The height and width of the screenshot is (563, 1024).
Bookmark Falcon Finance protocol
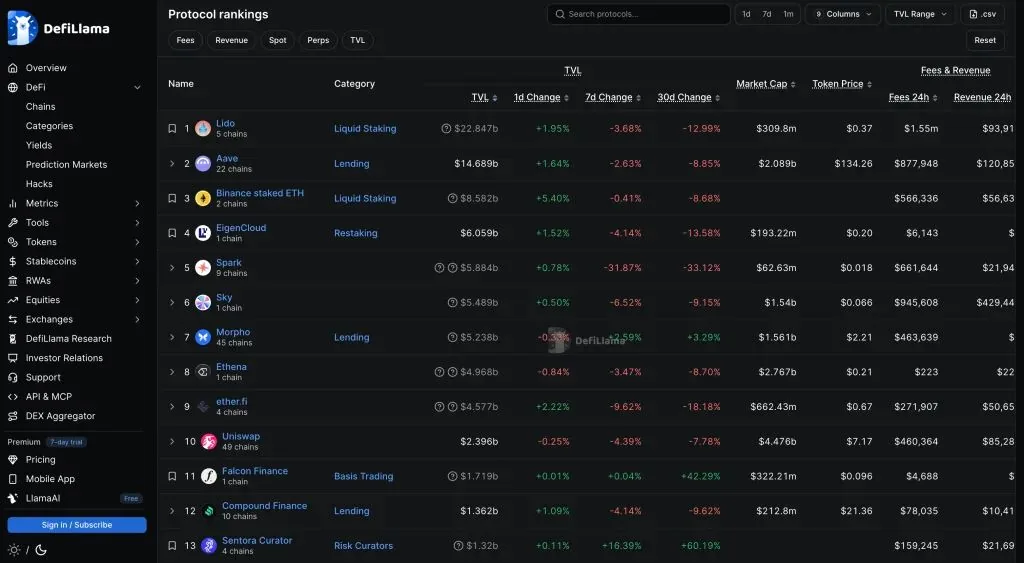pyautogui.click(x=172, y=476)
